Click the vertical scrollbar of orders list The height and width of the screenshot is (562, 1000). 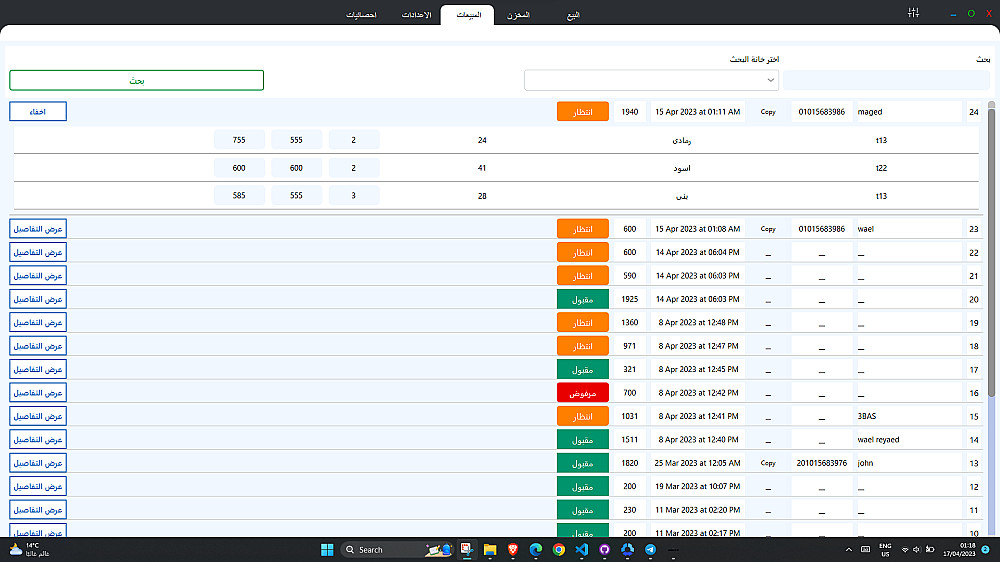click(991, 255)
